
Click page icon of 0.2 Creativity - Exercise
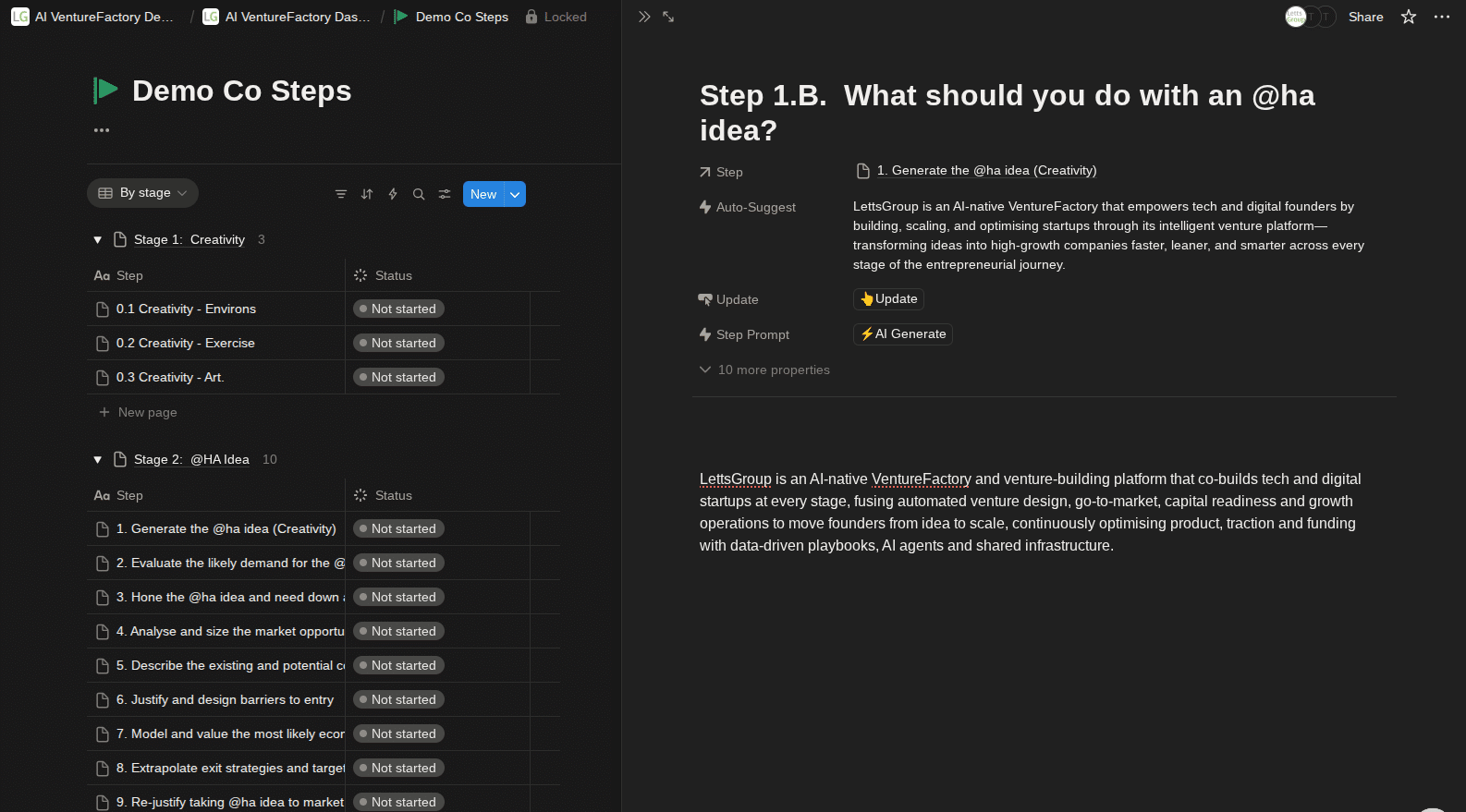(103, 344)
